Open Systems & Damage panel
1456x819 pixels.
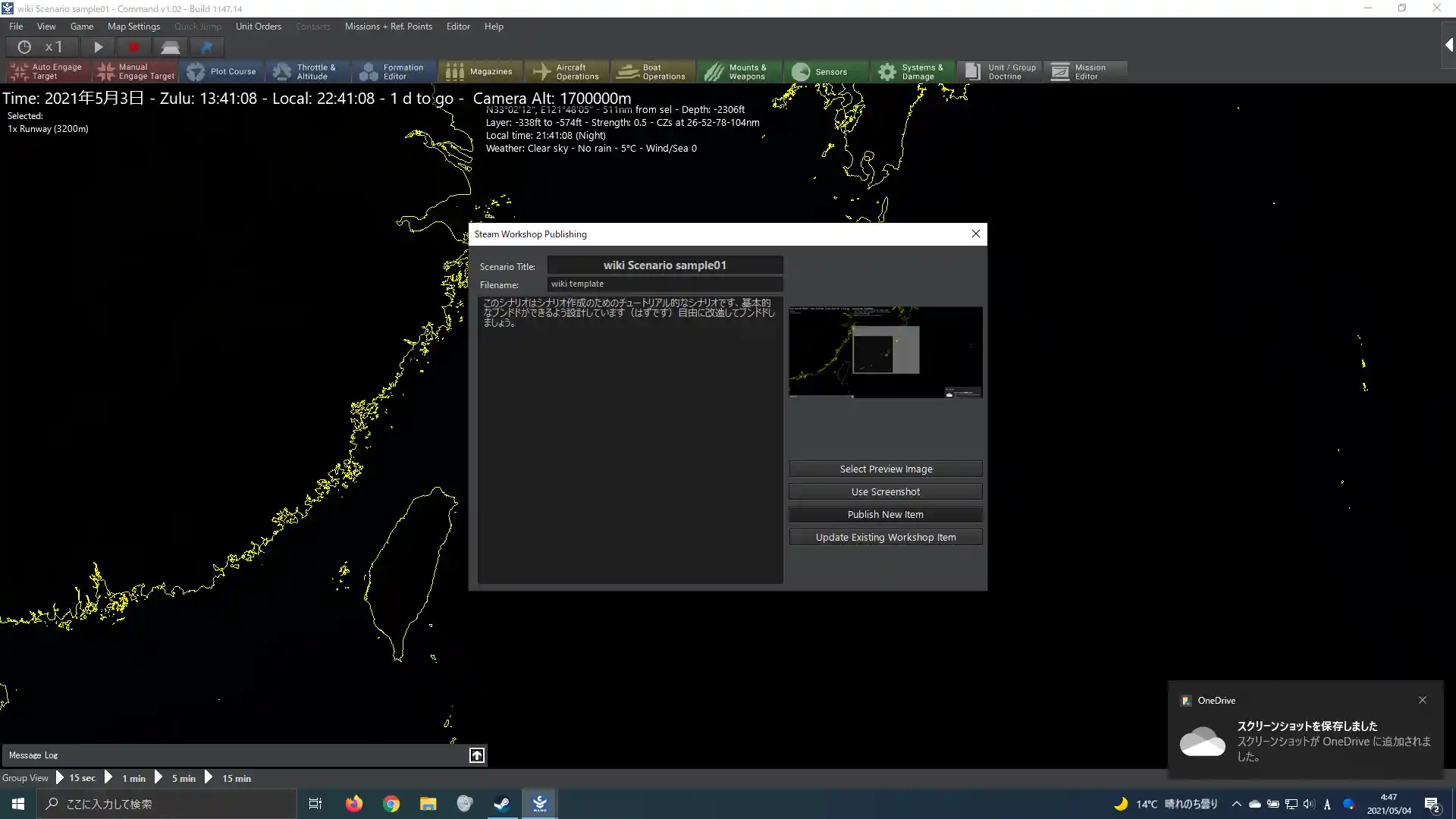912,71
